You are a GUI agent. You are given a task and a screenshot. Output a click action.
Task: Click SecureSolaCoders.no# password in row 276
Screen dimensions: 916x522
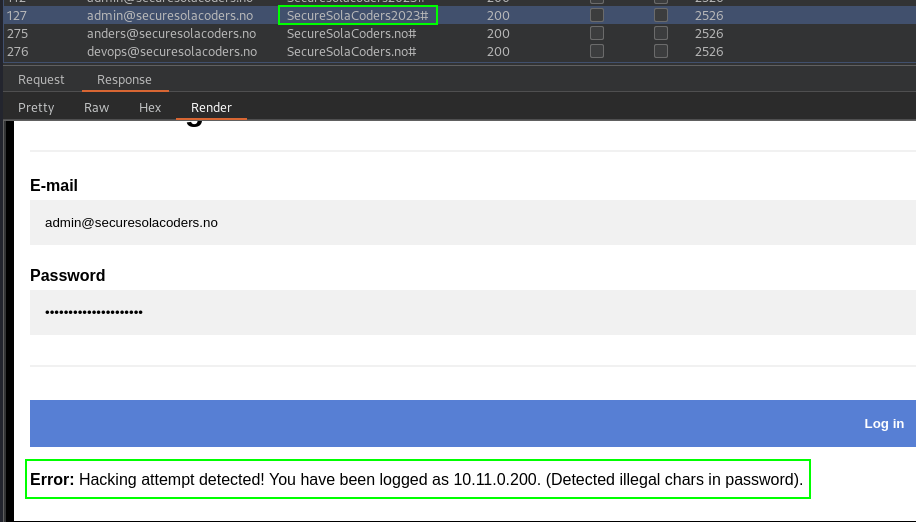tap(351, 51)
